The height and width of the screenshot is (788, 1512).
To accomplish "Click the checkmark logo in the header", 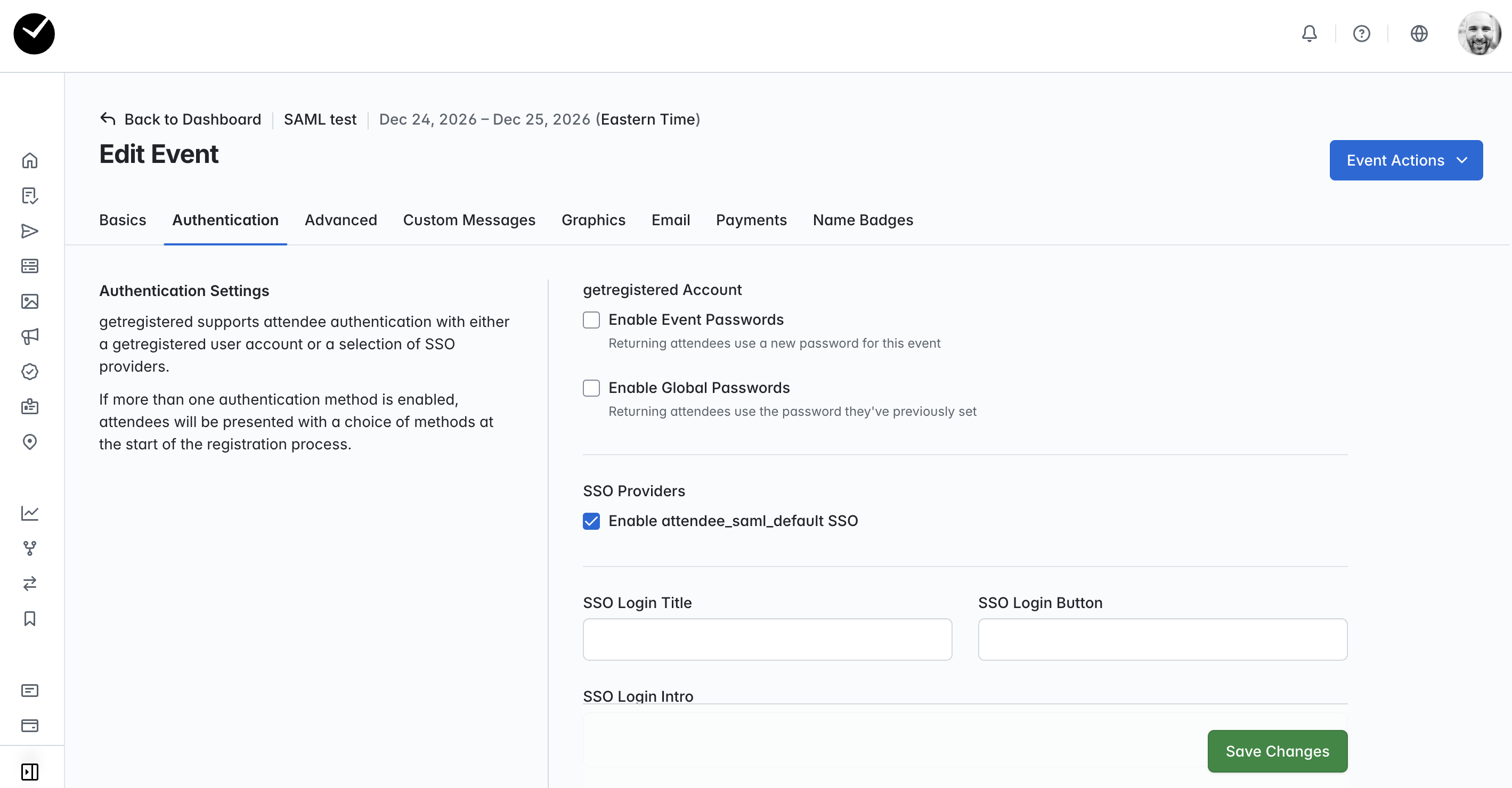I will tap(34, 34).
